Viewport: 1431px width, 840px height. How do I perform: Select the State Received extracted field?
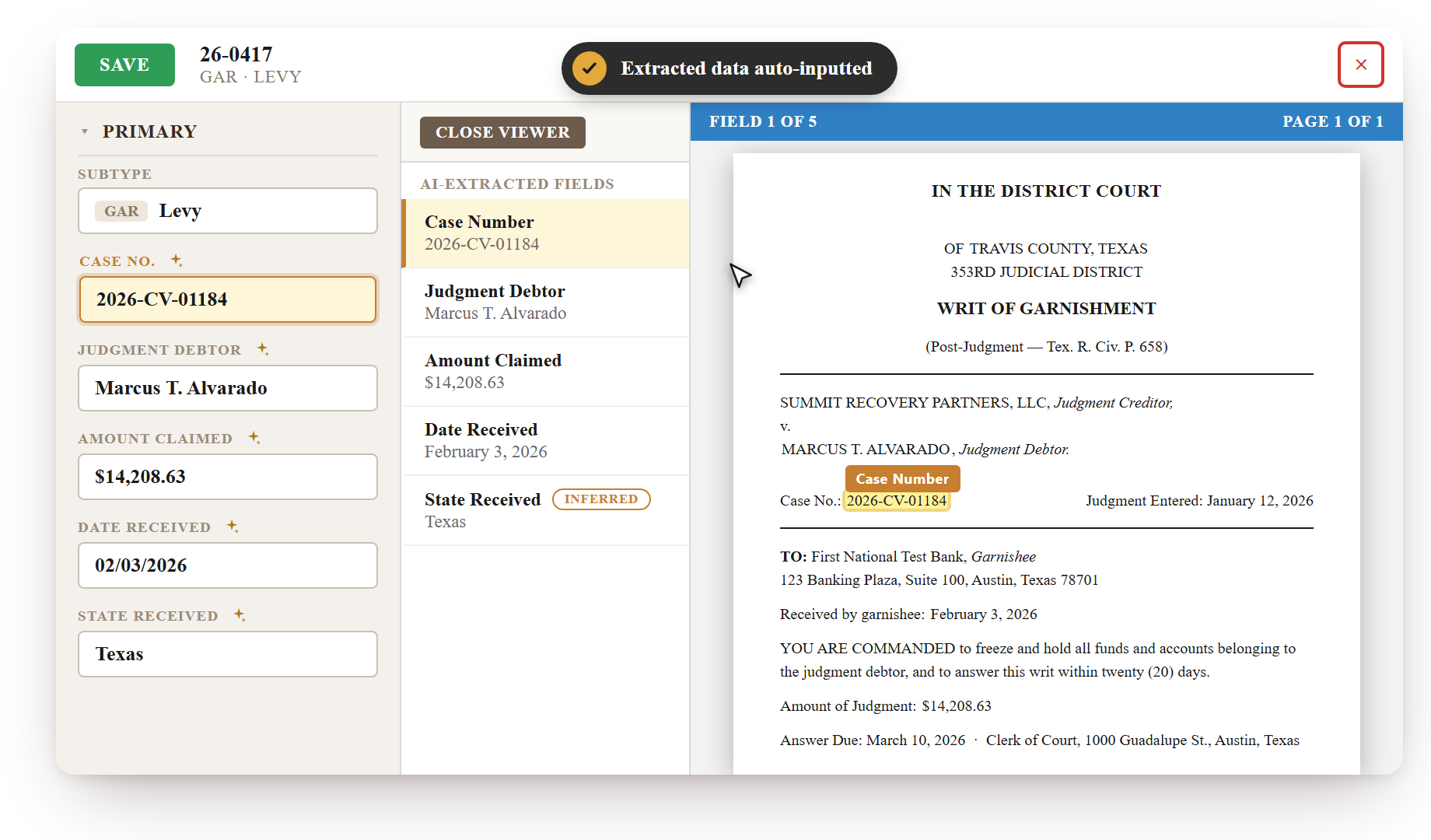pos(545,510)
